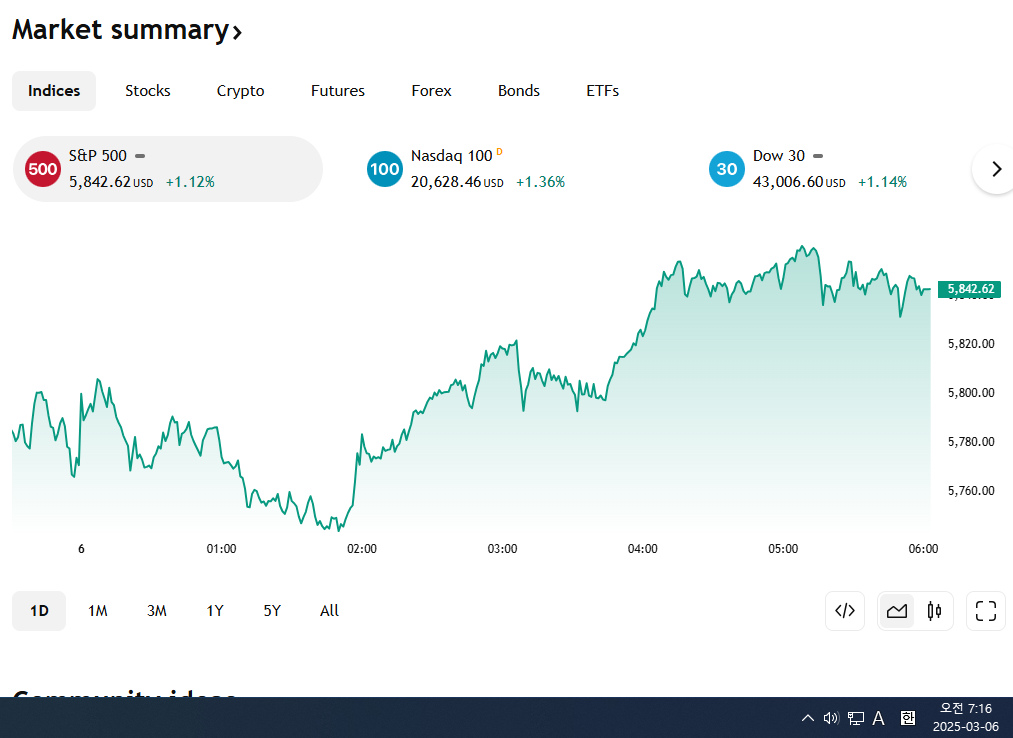
Task: Click the S&P 500 red logo
Action: (x=43, y=169)
